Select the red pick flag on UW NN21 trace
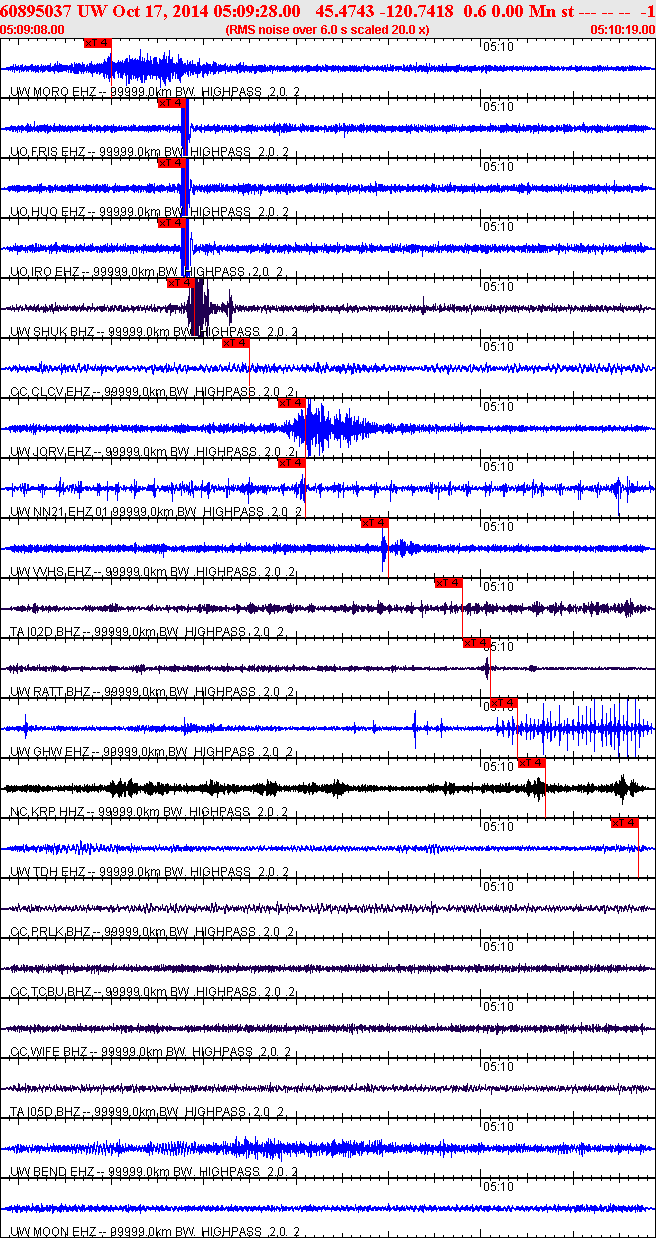The image size is (656, 1238). tap(291, 462)
